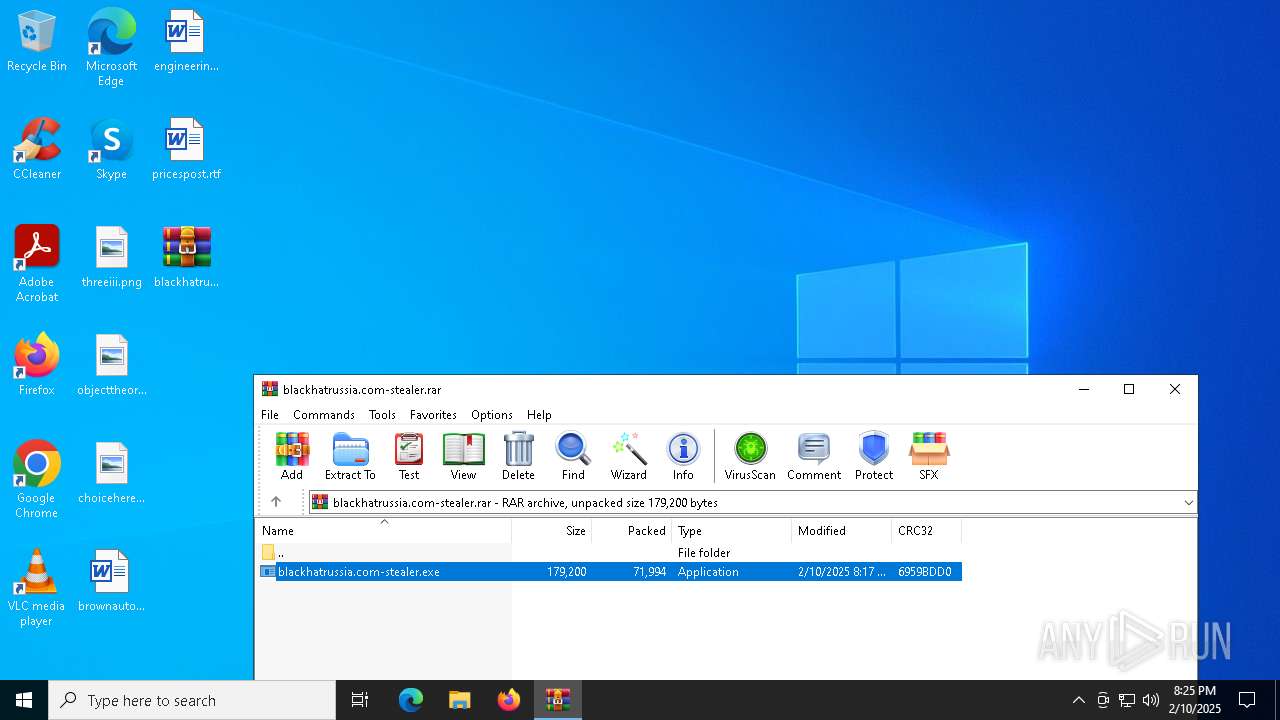Open File Explorer from taskbar
The image size is (1280, 720).
tap(460, 700)
